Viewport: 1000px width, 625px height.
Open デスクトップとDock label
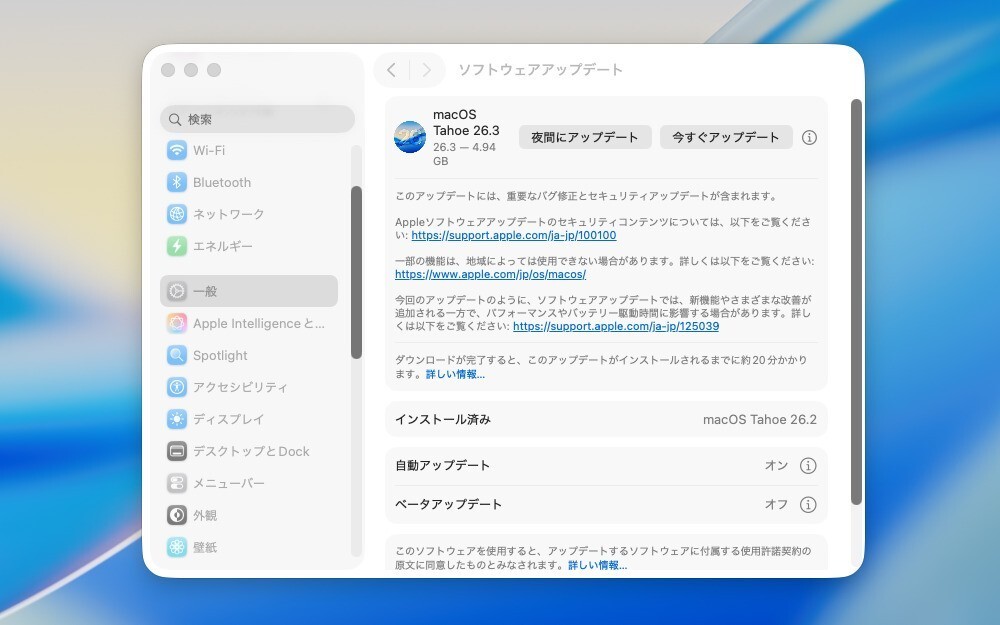pos(251,452)
